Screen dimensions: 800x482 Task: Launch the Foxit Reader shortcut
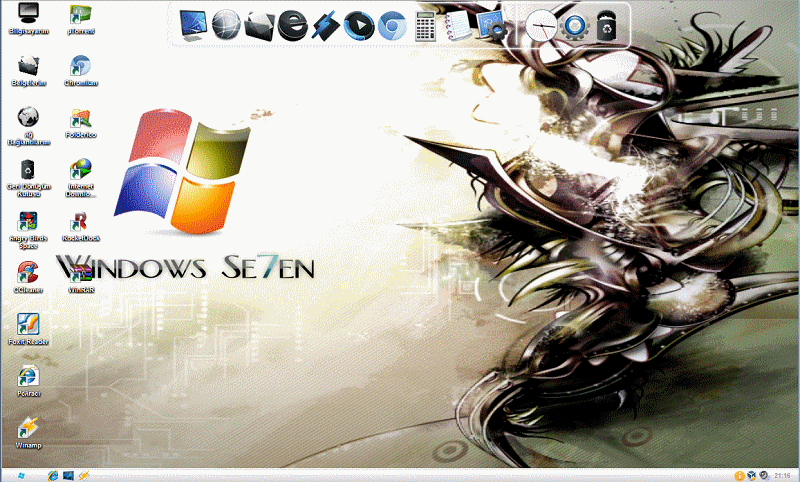29,329
